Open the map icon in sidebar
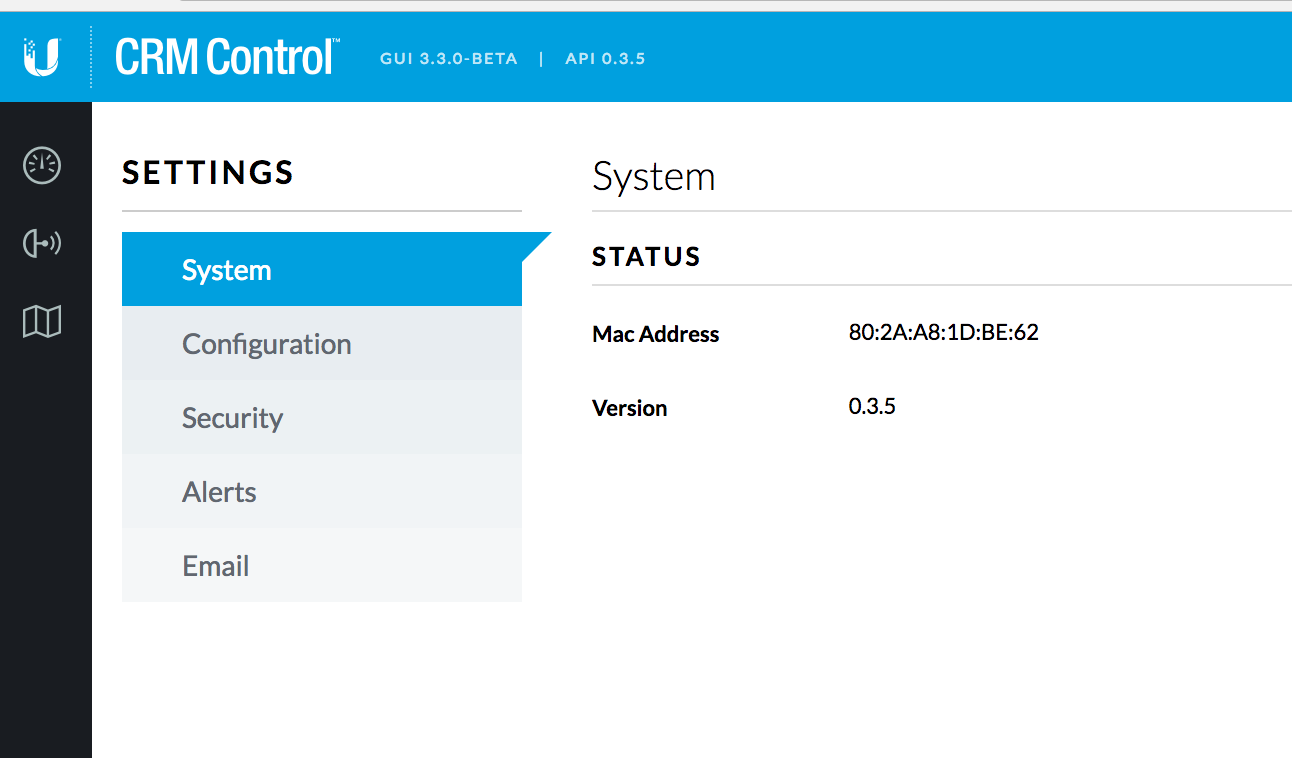1292x758 pixels. (x=42, y=321)
